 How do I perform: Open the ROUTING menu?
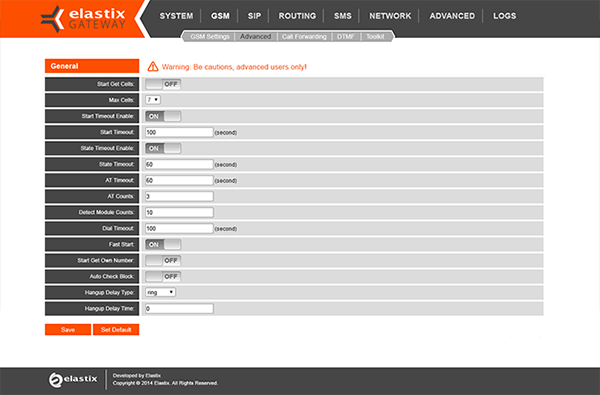[x=297, y=16]
